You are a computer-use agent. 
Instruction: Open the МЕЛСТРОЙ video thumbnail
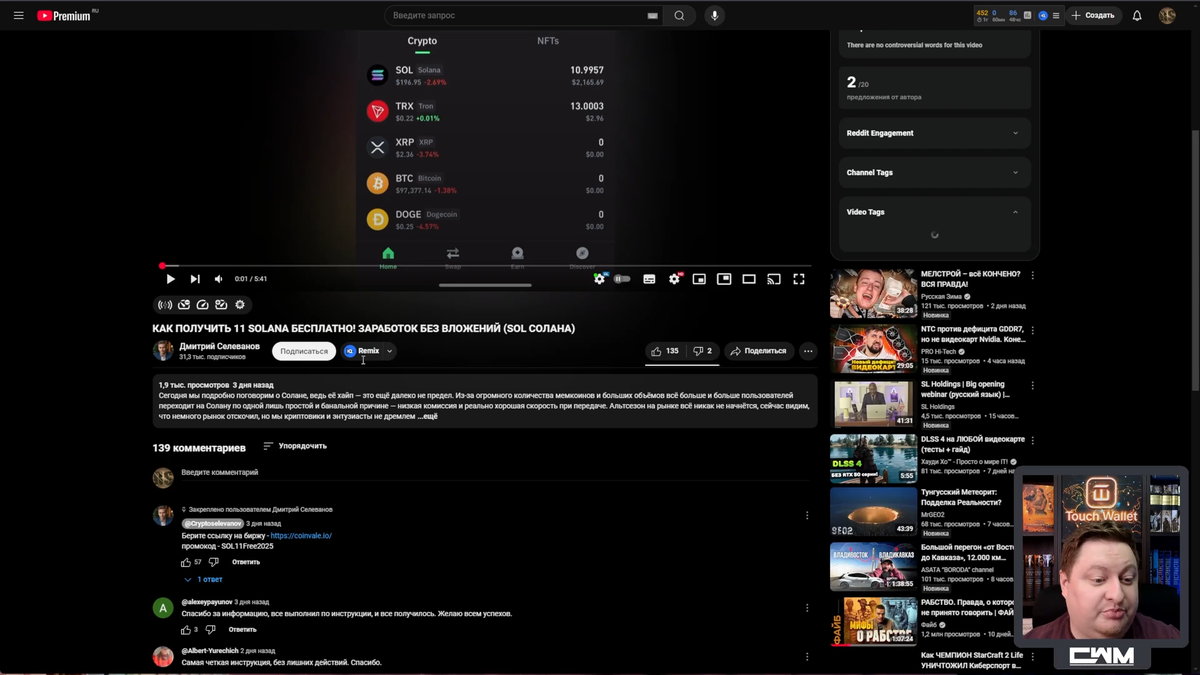tap(873, 293)
